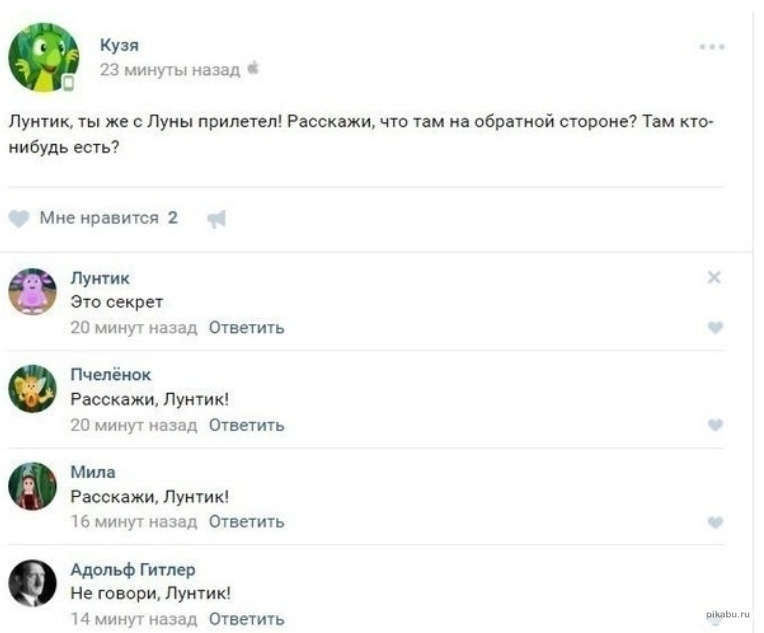Open the last commenter's avatar
Viewport: 764px width, 633px height.
(x=33, y=583)
